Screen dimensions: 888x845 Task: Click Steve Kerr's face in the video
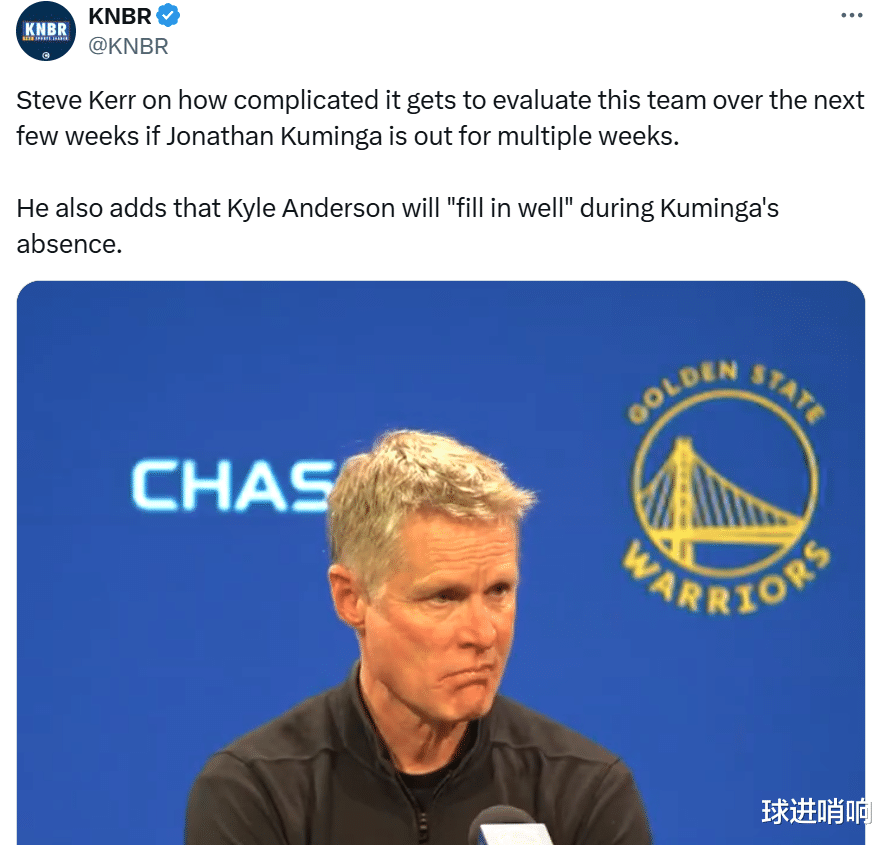(x=442, y=606)
